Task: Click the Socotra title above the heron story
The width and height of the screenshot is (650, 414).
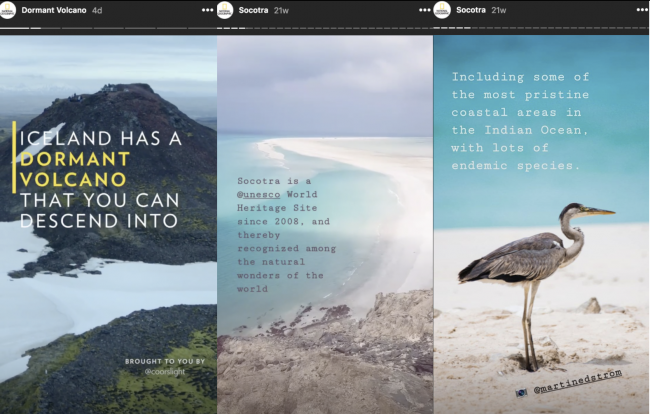Action: (471, 10)
